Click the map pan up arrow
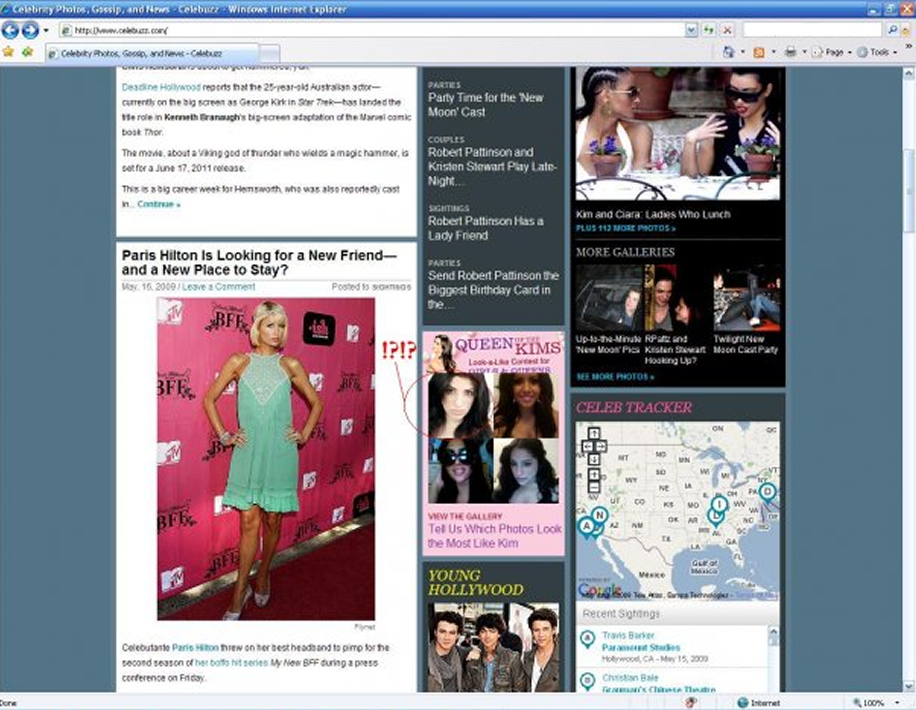916x710 pixels. pos(594,433)
